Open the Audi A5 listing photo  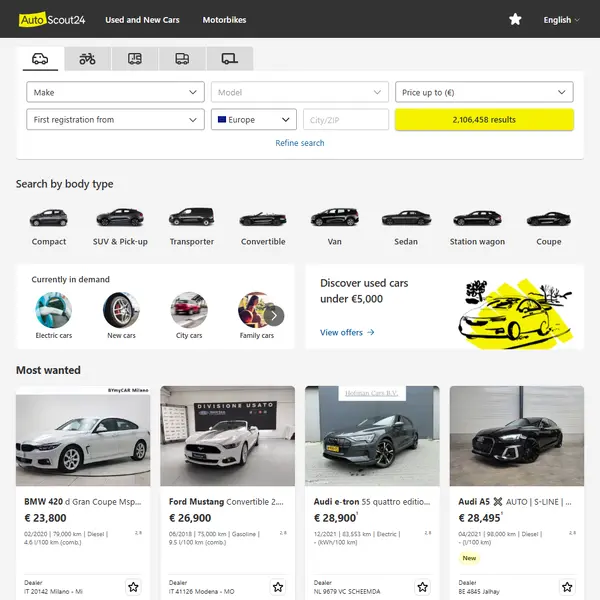(517, 436)
